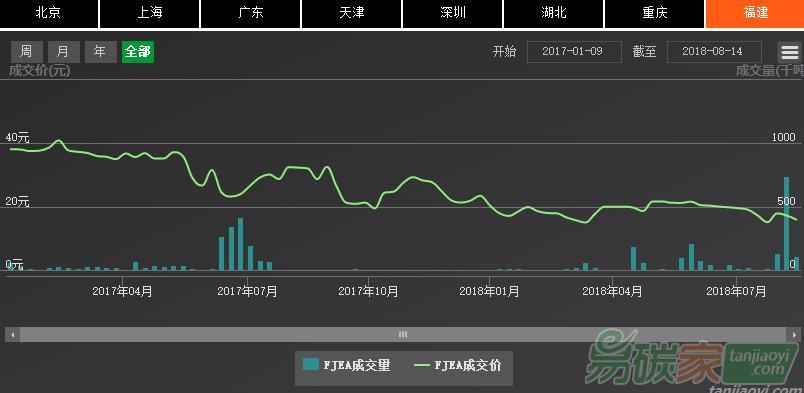Toggle the FJEA成交价 legend series
This screenshot has width=804, height=393.
457,365
